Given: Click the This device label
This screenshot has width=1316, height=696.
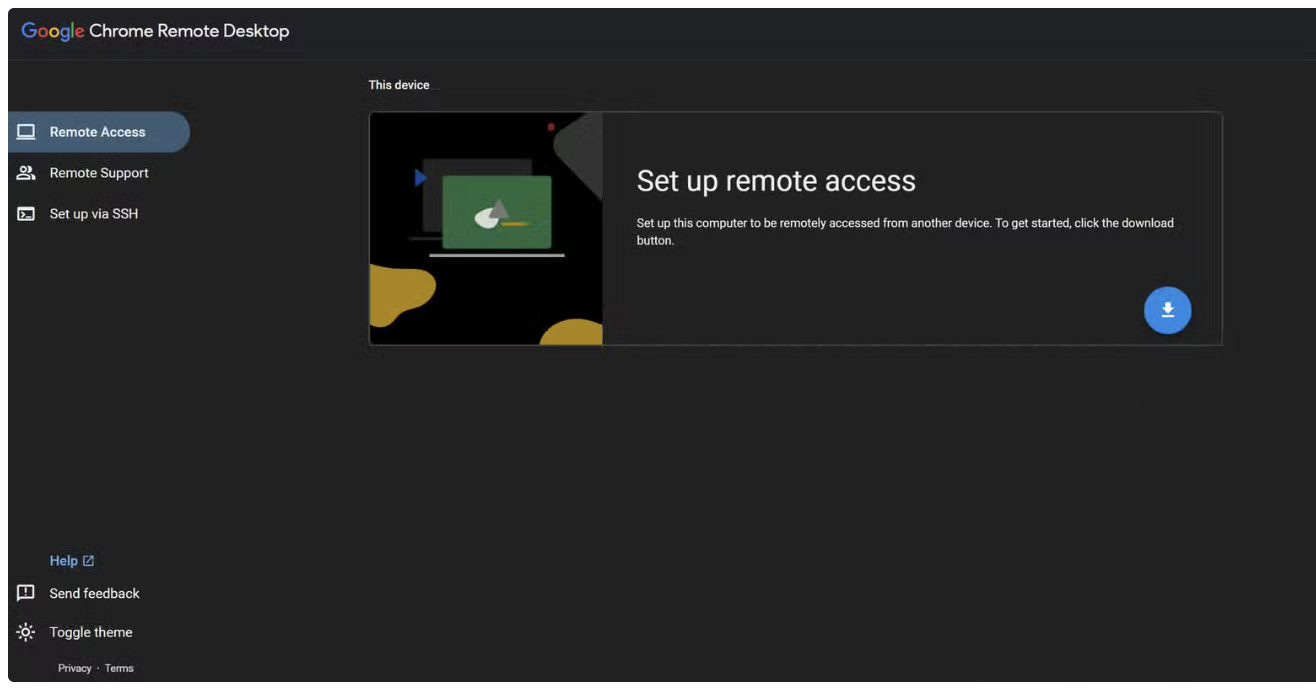Looking at the screenshot, I should click(x=399, y=85).
